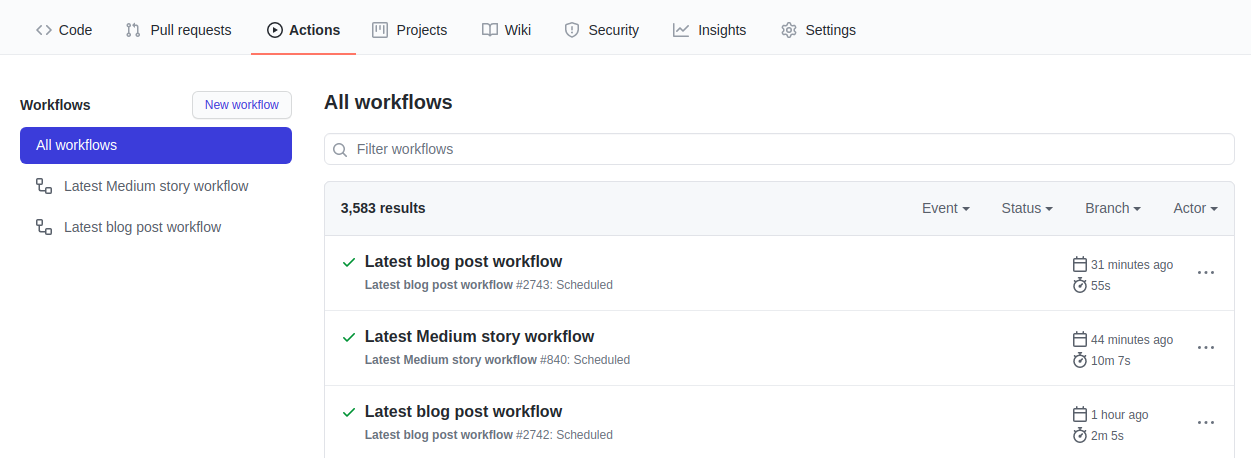Screen dimensions: 1251x458
Task: Open Latest blog post workflow in sidebar
Action: point(156,227)
